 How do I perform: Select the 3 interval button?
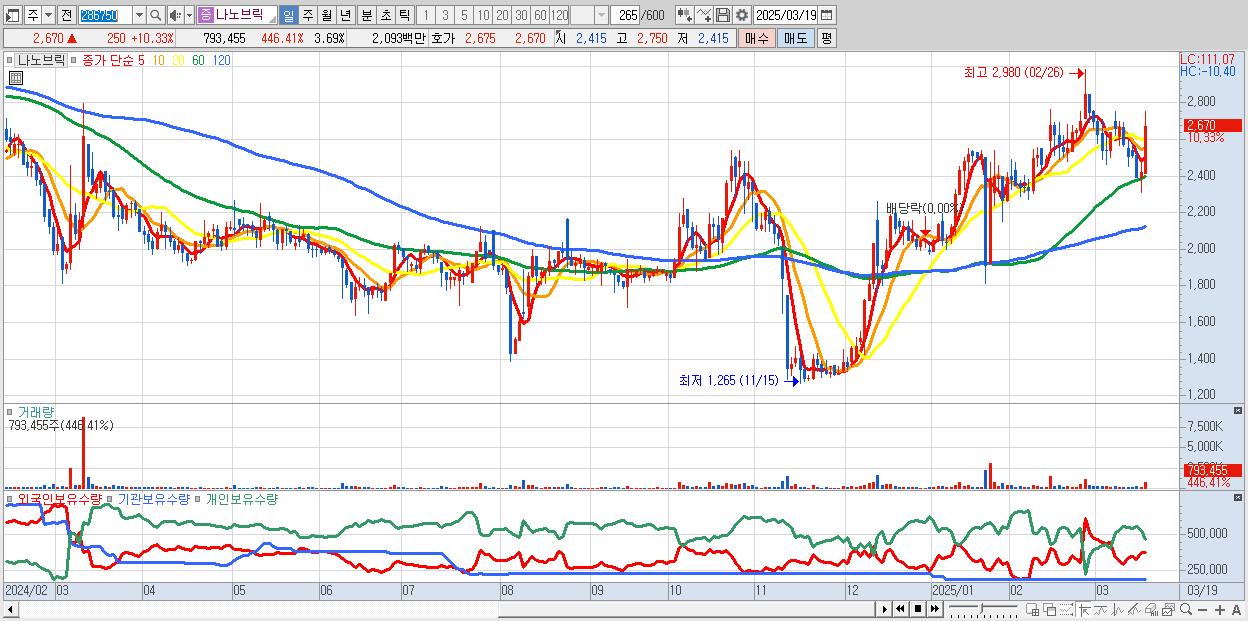[445, 15]
